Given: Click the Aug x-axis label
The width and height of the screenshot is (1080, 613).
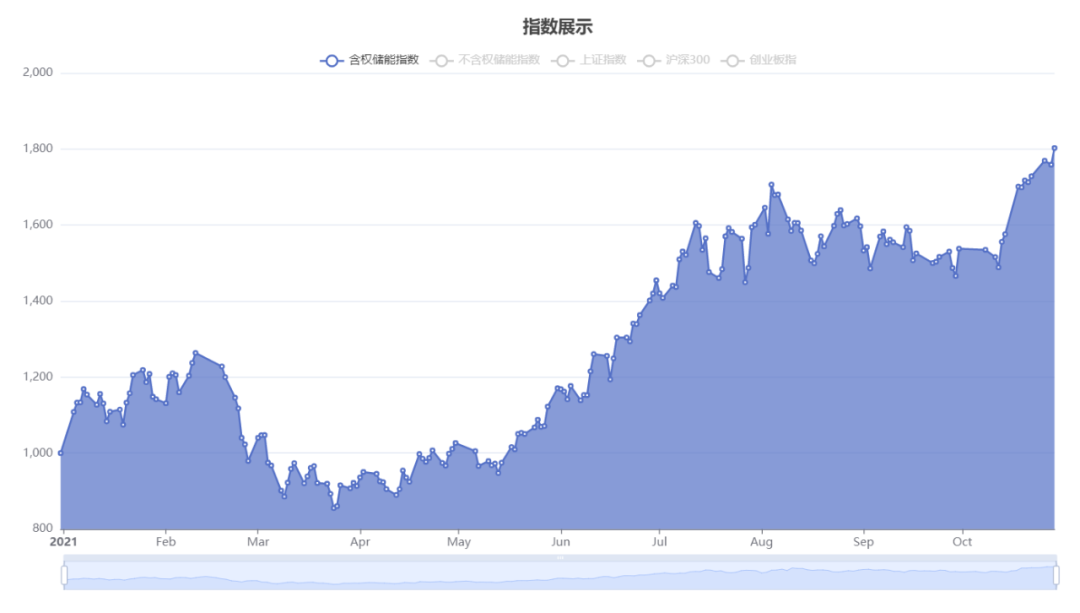Looking at the screenshot, I should click(761, 542).
